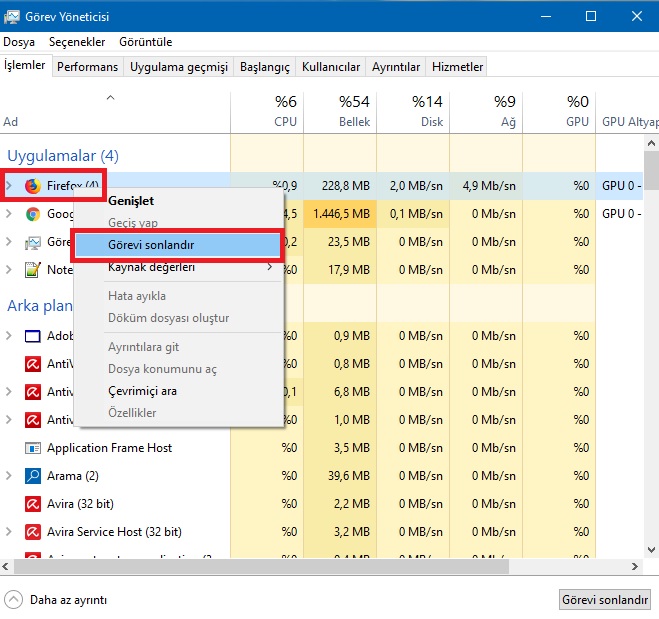Click the Firefox network value '4,9 Mb/sn'
Screen dimensions: 659x619
click(x=489, y=186)
